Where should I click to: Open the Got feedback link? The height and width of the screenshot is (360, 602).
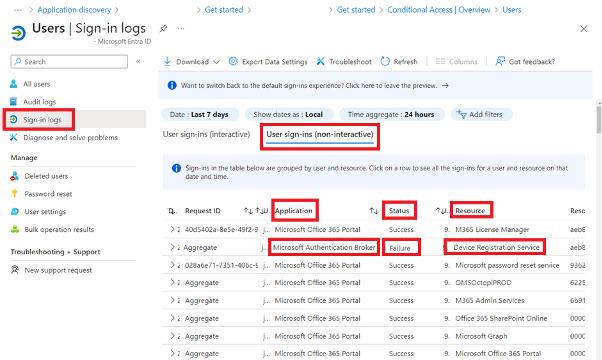[532, 62]
